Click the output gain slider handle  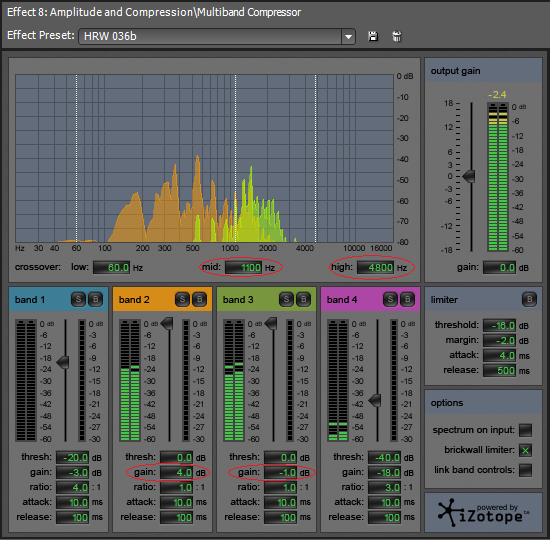pos(469,176)
